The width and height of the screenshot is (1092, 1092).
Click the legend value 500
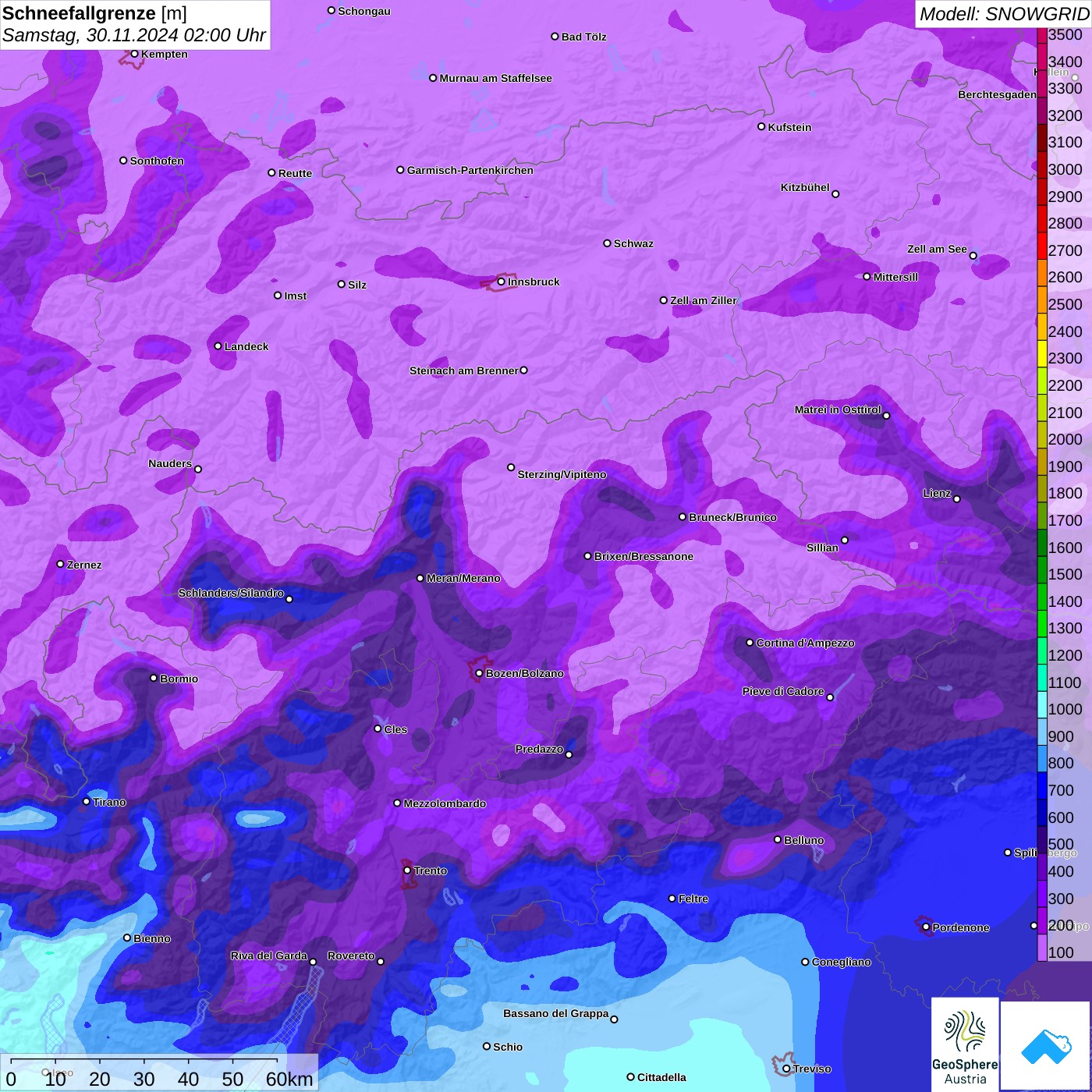pos(1061,844)
